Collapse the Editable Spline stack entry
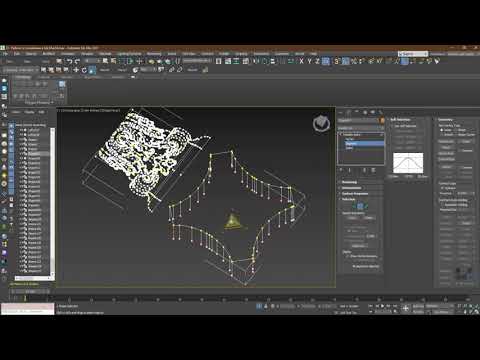 click(x=341, y=134)
